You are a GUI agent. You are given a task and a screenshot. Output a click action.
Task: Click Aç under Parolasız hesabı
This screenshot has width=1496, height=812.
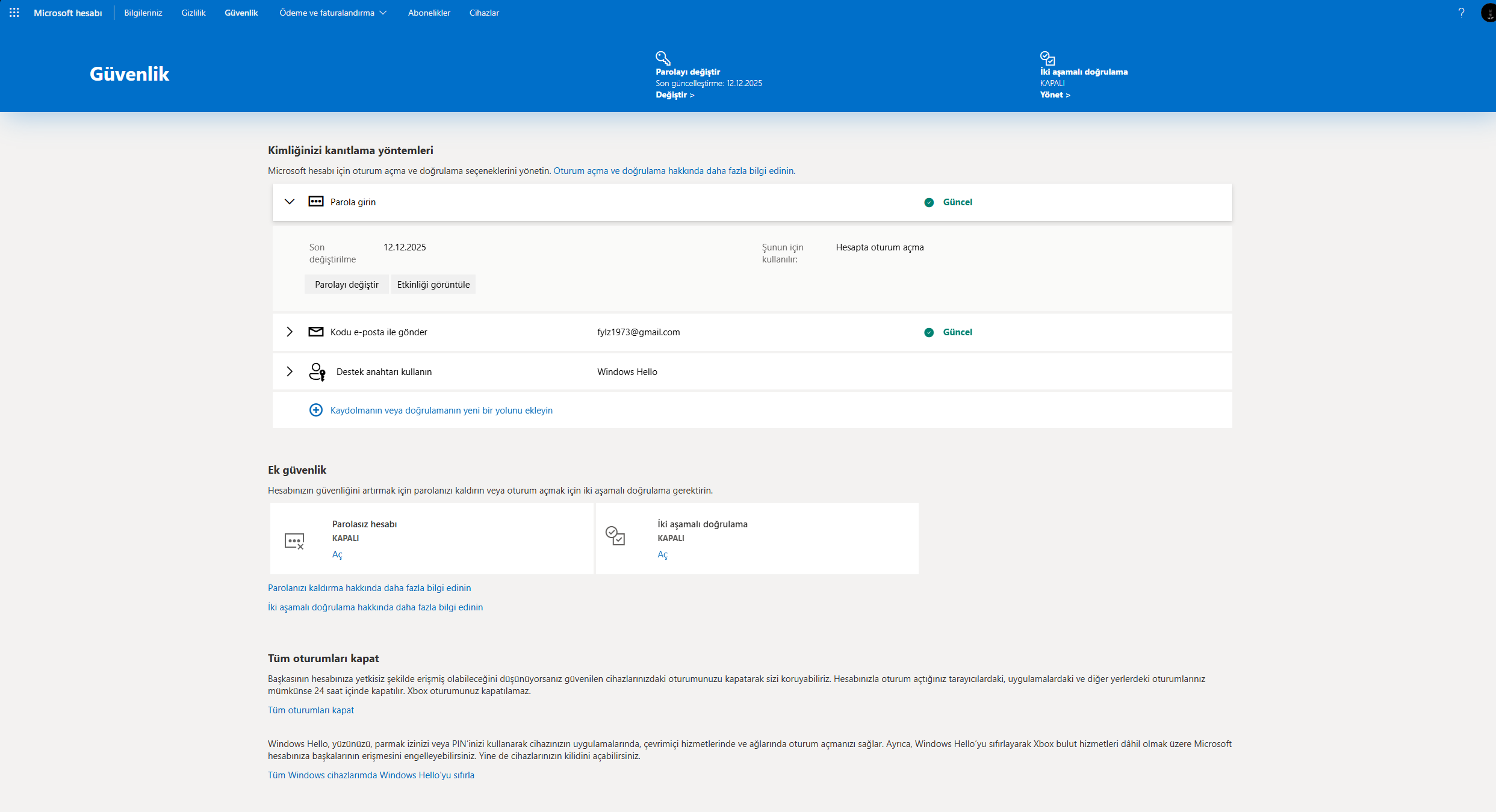point(337,554)
